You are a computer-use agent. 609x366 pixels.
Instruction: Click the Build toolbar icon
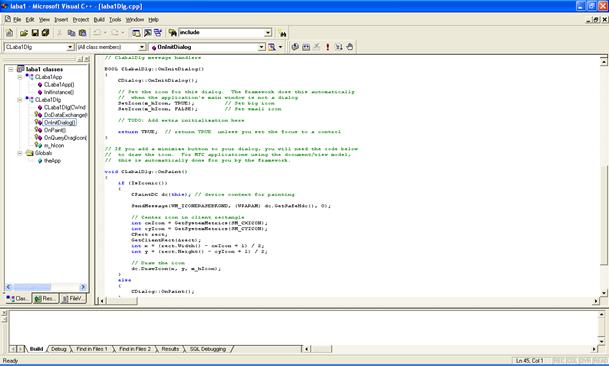[306, 47]
